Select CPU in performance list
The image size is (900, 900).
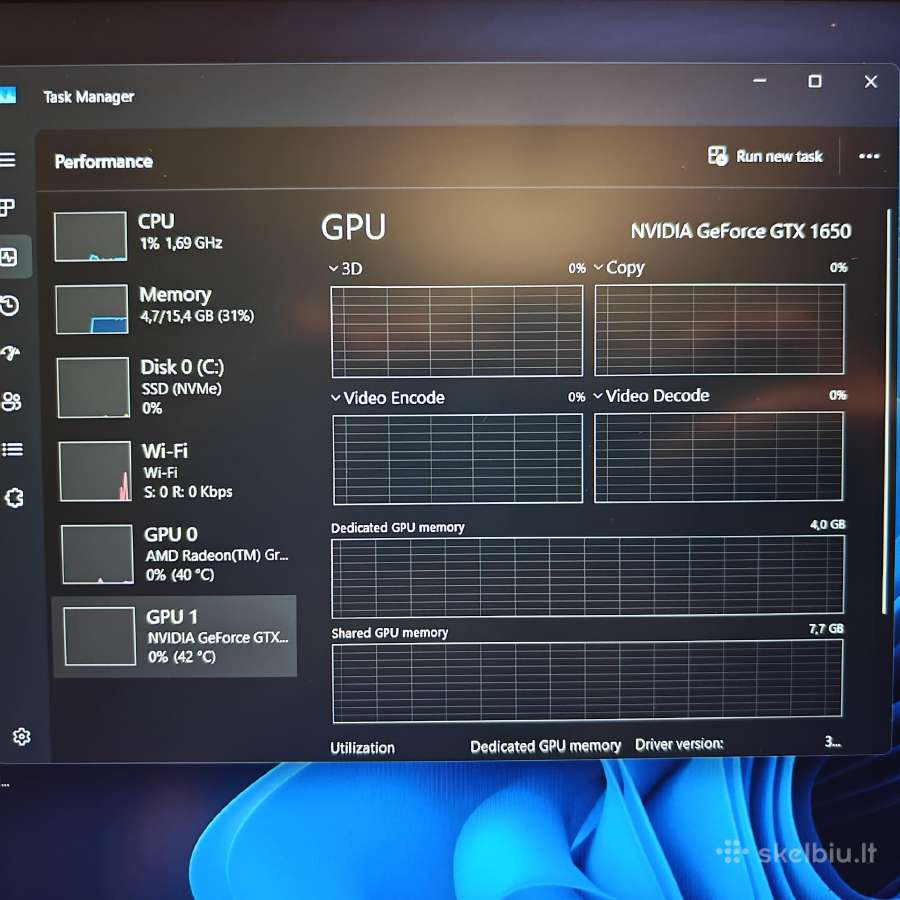pyautogui.click(x=175, y=236)
